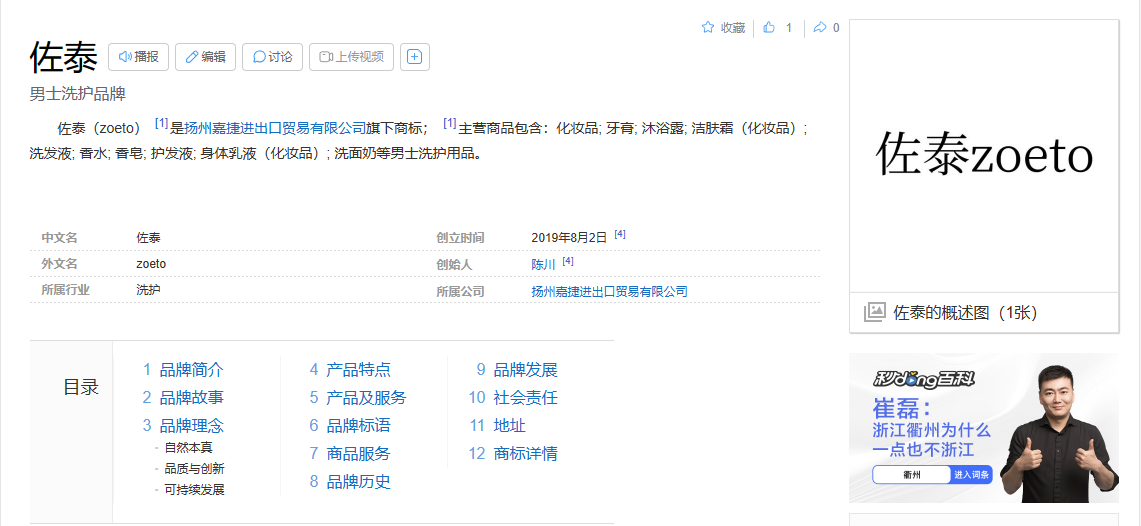Open the 编辑 edit button
Screen dimensions: 1141x526
(205, 57)
